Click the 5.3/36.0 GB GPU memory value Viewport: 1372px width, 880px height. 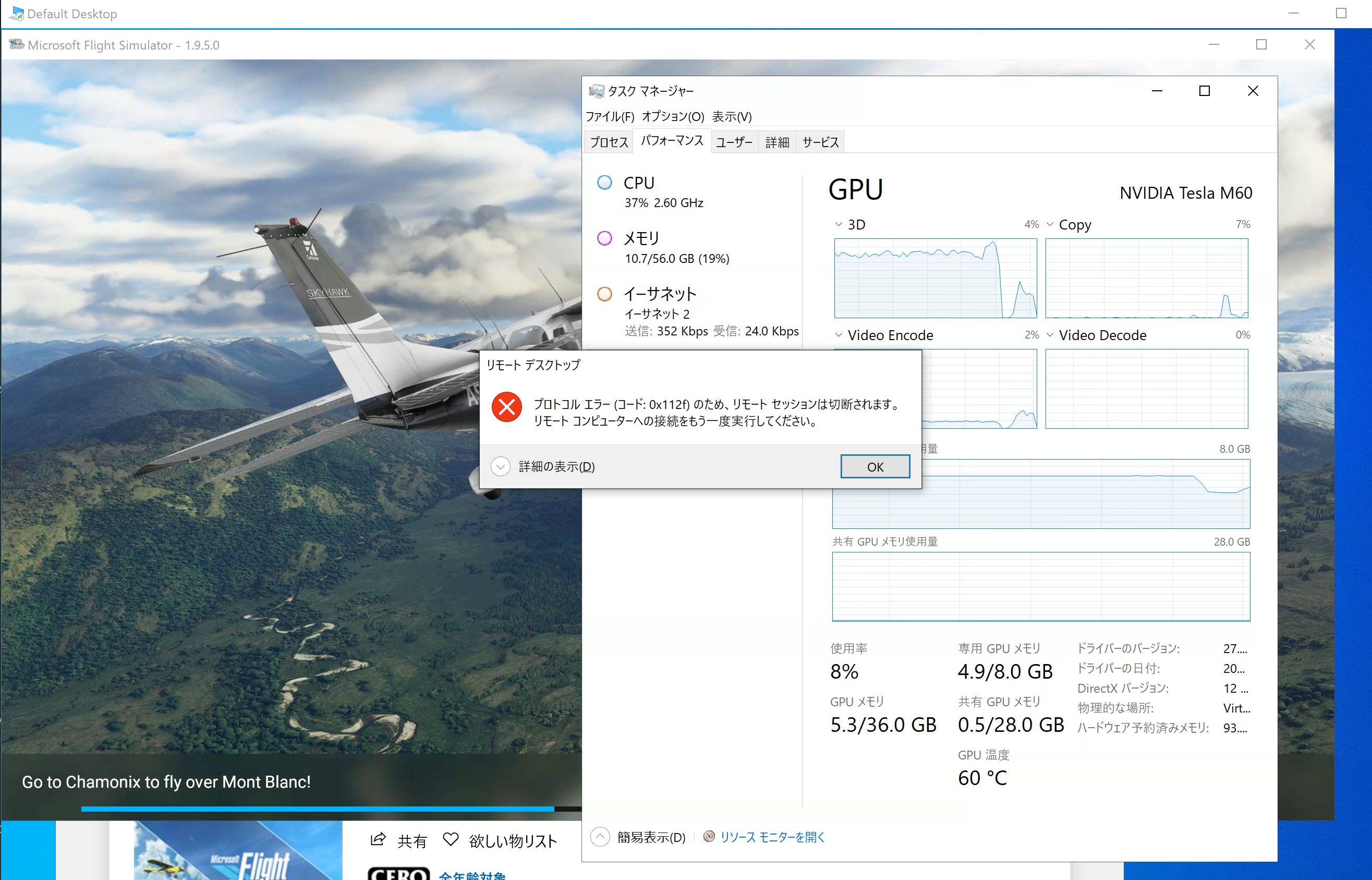883,725
